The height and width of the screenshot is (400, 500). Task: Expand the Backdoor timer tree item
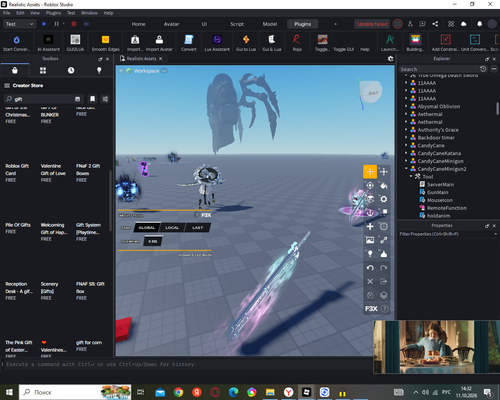pyautogui.click(x=406, y=138)
